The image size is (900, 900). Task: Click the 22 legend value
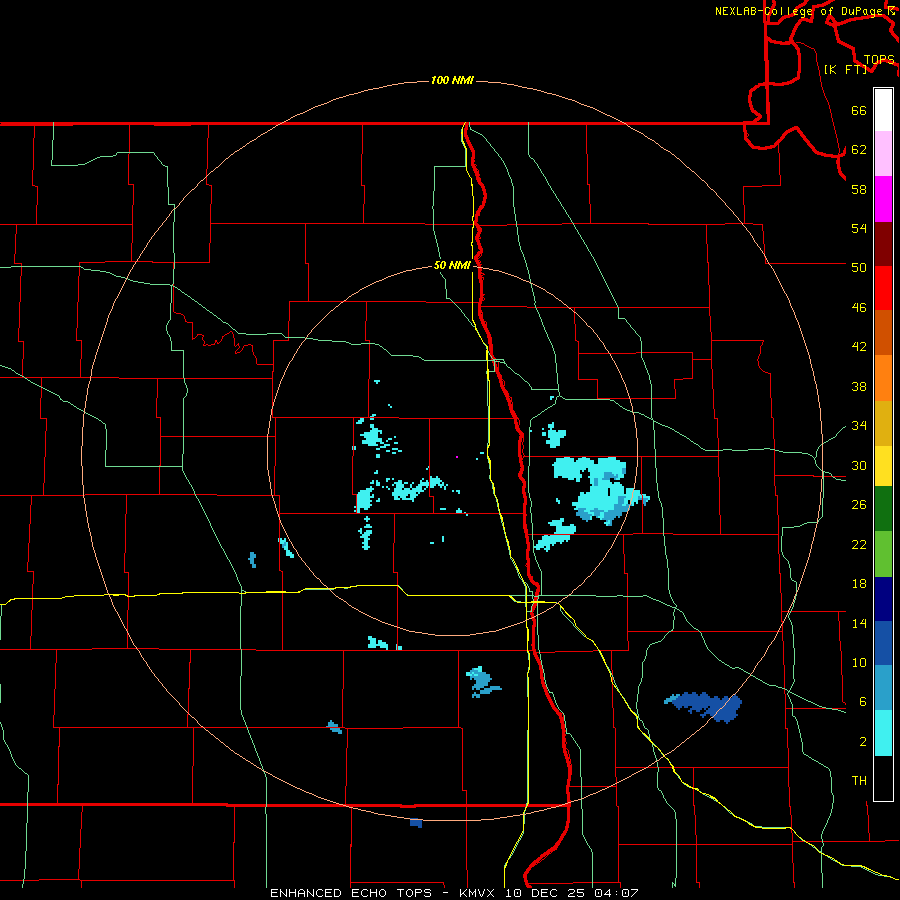pos(859,545)
